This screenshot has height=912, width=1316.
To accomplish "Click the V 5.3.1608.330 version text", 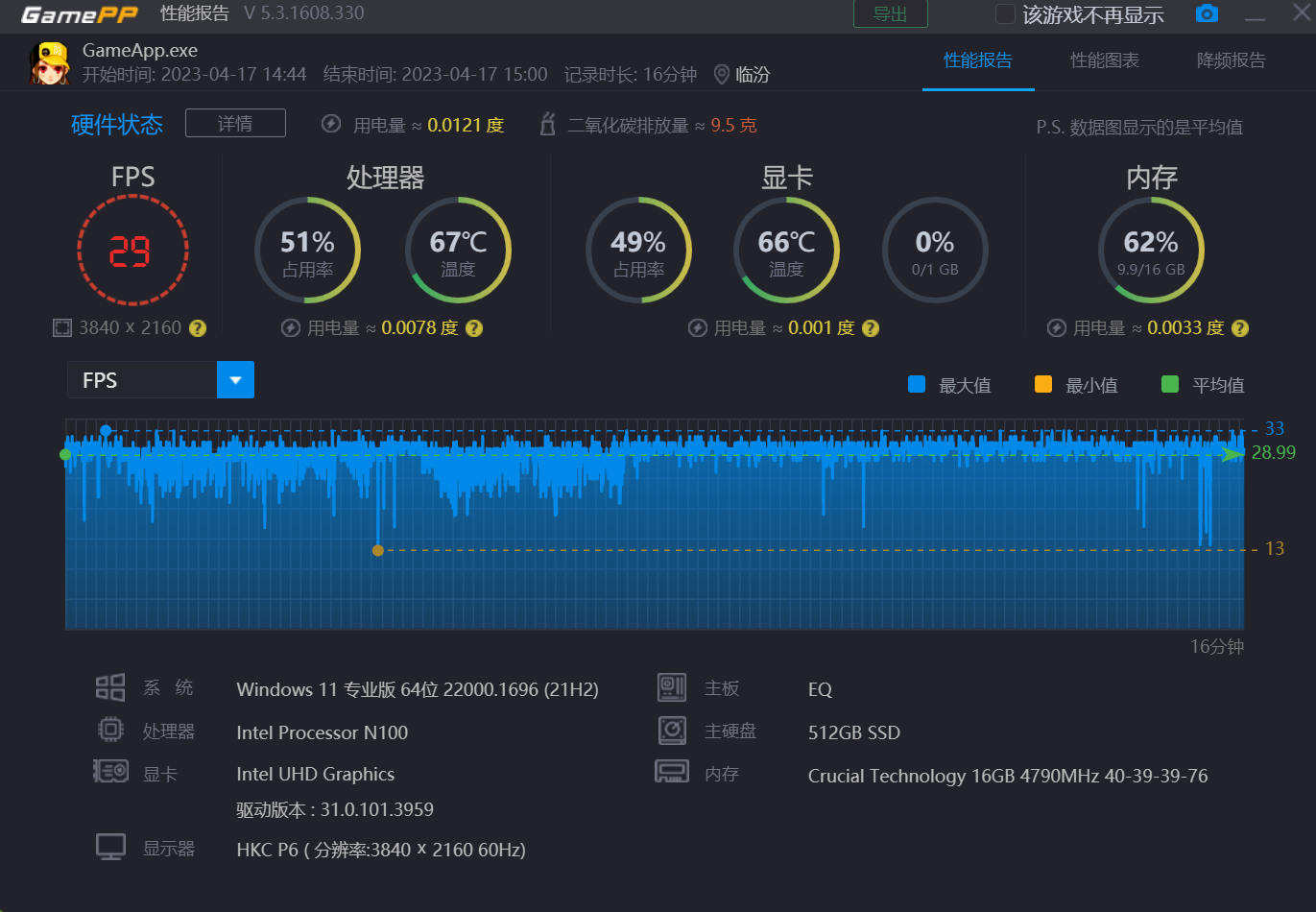I will pos(304,13).
